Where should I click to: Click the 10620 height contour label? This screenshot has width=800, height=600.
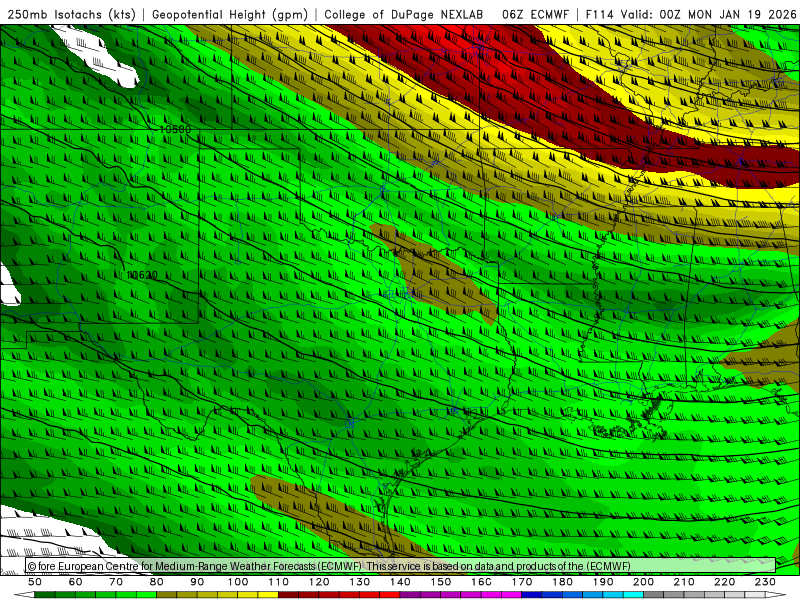[142, 275]
